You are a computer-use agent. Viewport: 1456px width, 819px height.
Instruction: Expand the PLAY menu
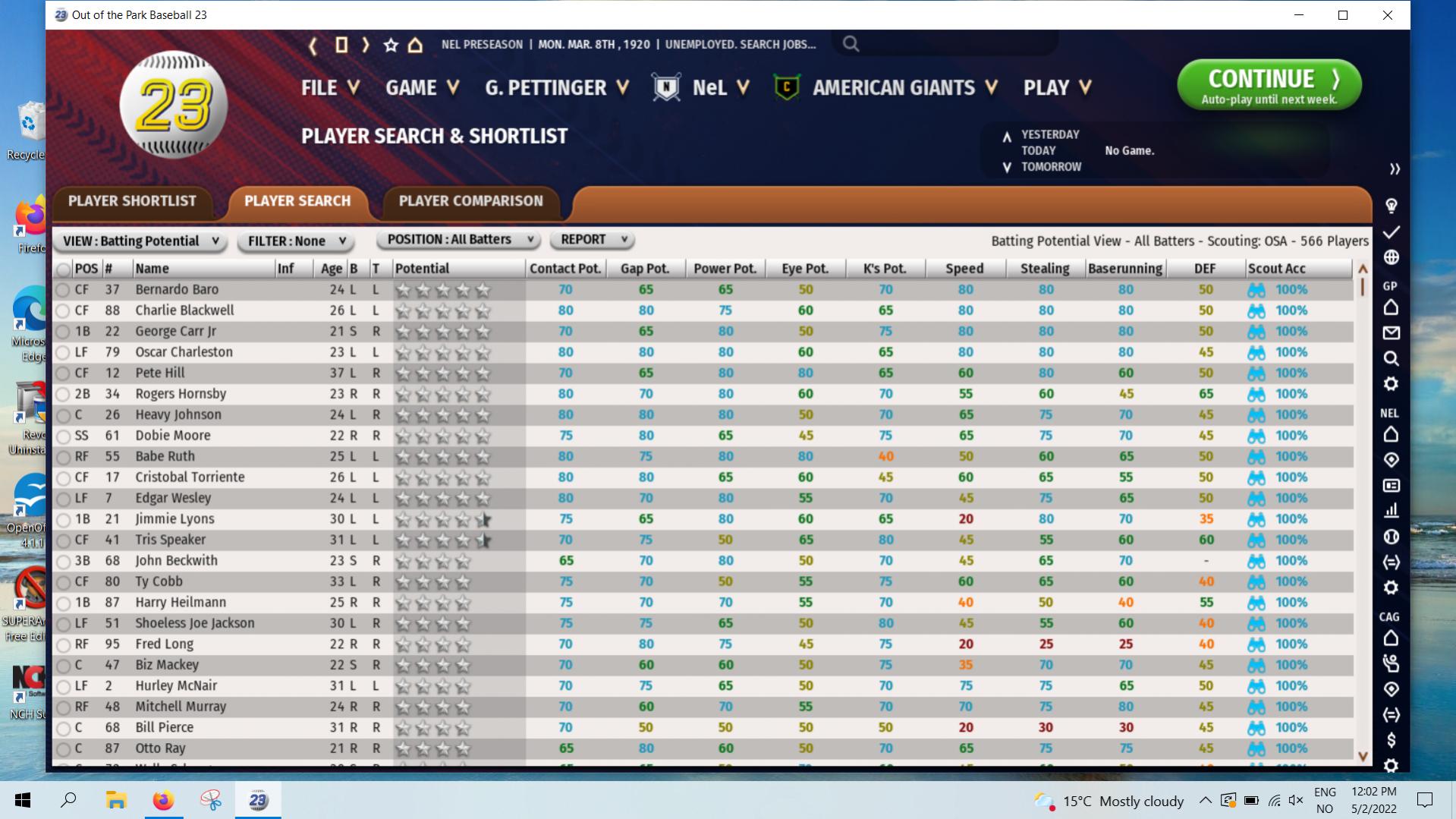coord(1058,88)
